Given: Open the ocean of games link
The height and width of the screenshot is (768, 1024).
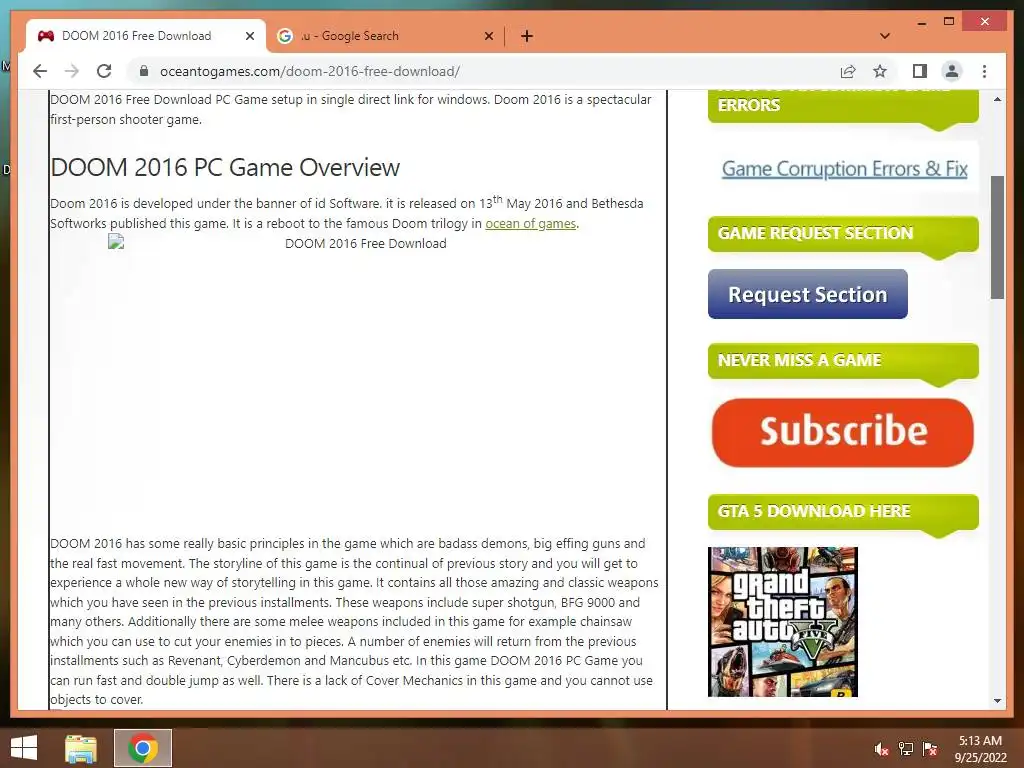Looking at the screenshot, I should [530, 223].
